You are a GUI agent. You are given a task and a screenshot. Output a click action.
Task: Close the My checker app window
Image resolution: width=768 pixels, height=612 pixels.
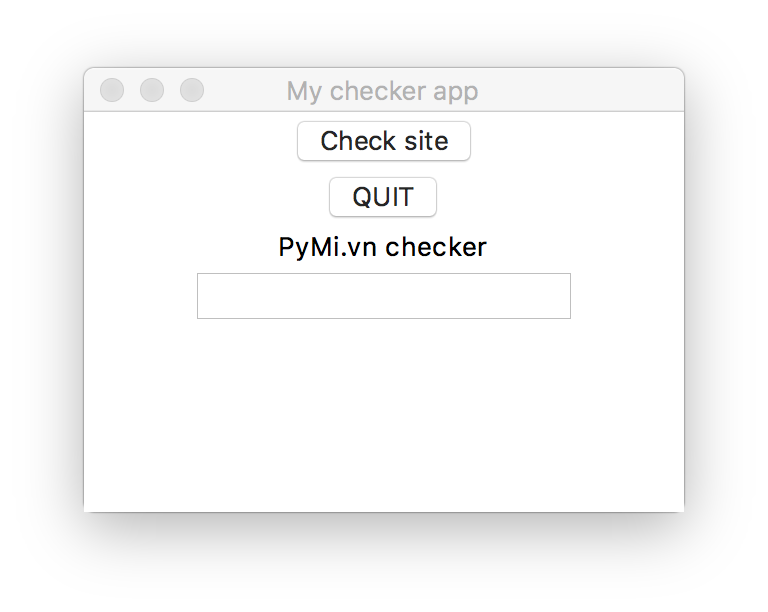tap(112, 90)
